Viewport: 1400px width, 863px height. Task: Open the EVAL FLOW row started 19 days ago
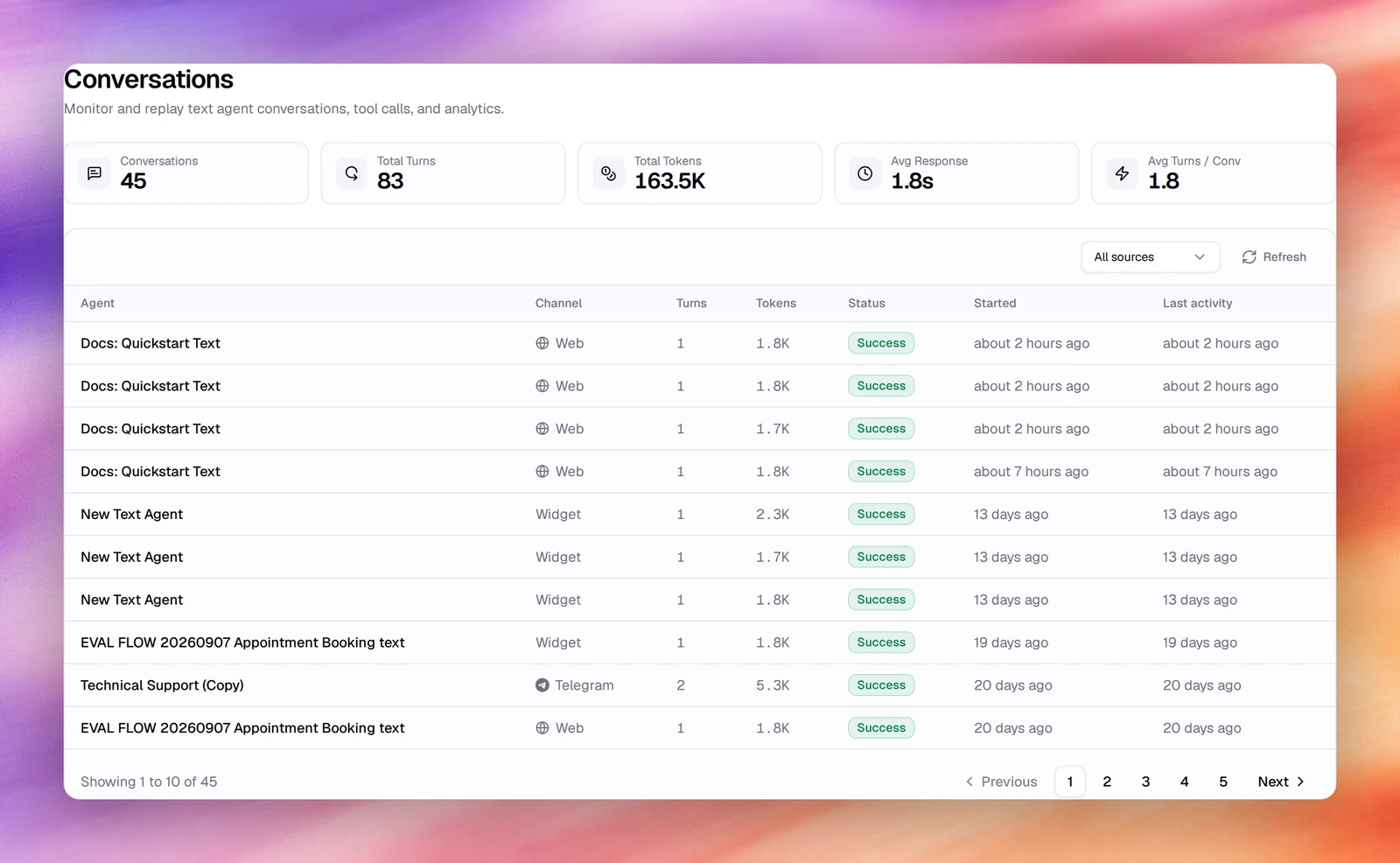click(700, 642)
